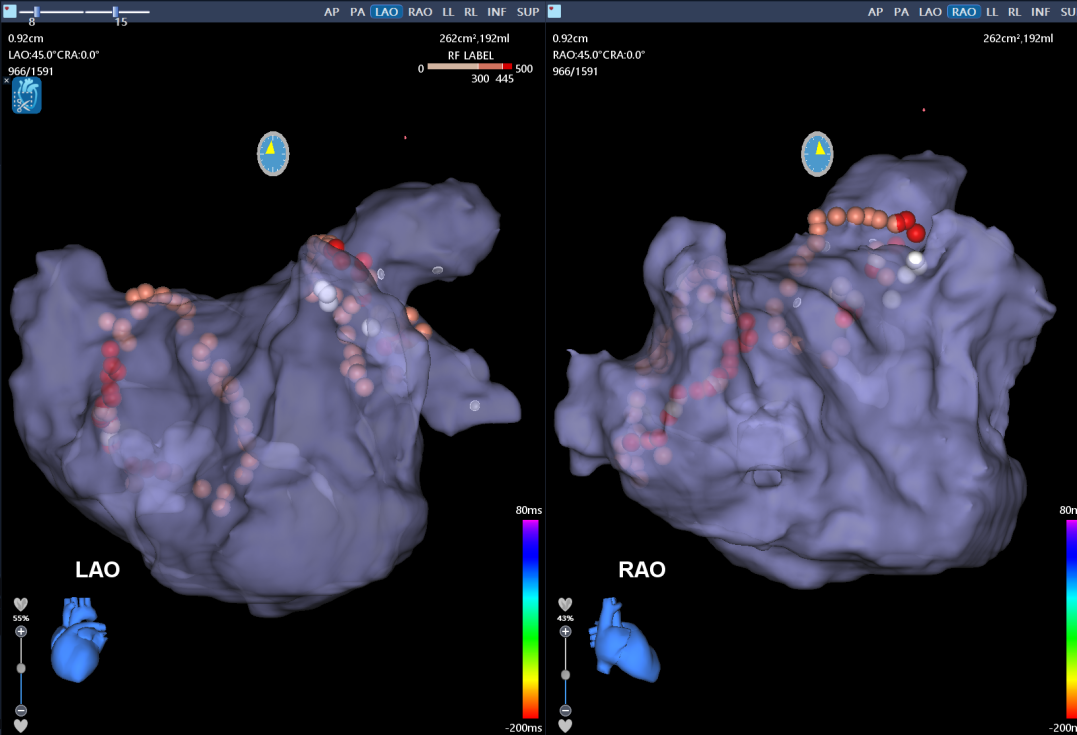Click the 0.92cm text in left pane
Viewport: 1077px width, 735px height.
[26, 38]
